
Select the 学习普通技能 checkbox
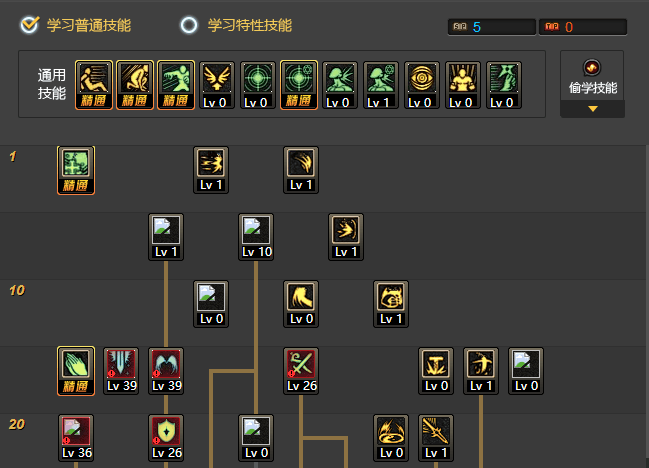tap(30, 25)
